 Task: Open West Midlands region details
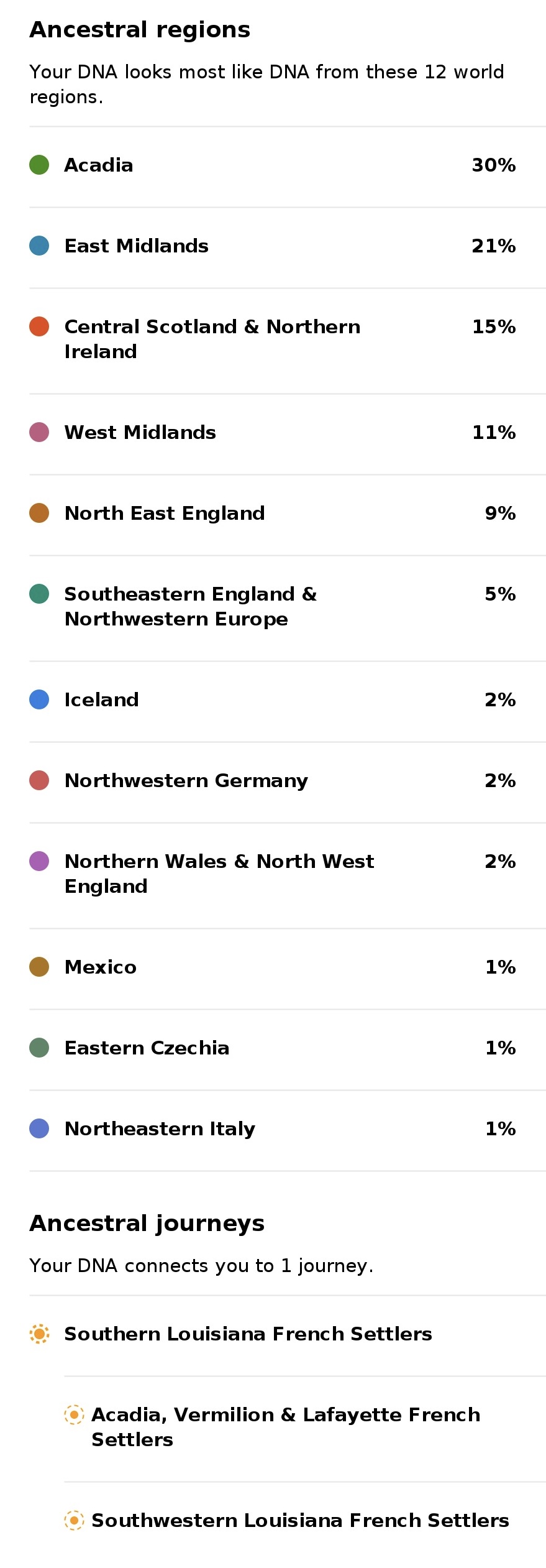pos(288,434)
